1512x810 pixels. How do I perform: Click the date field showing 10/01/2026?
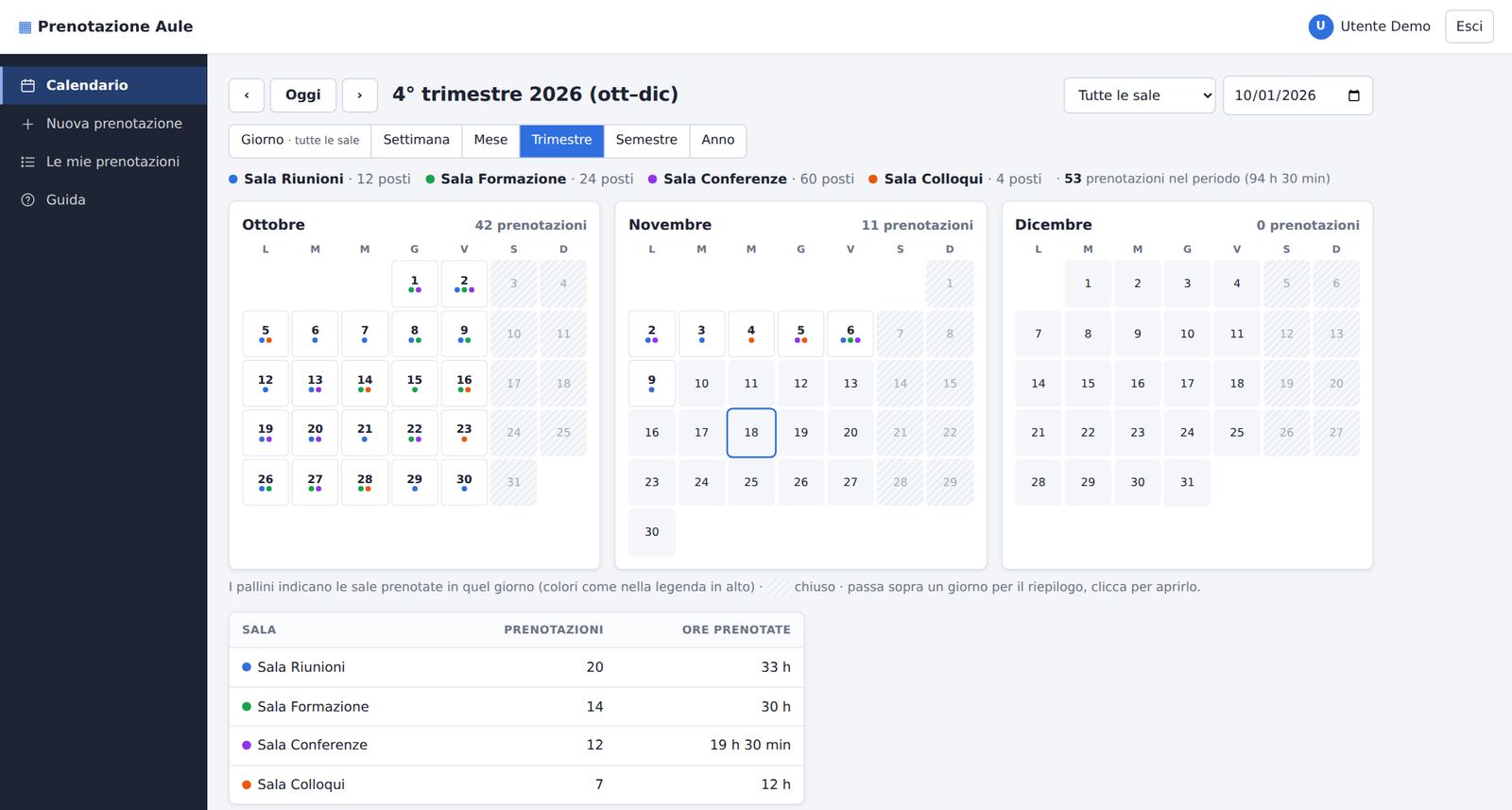tap(1297, 95)
